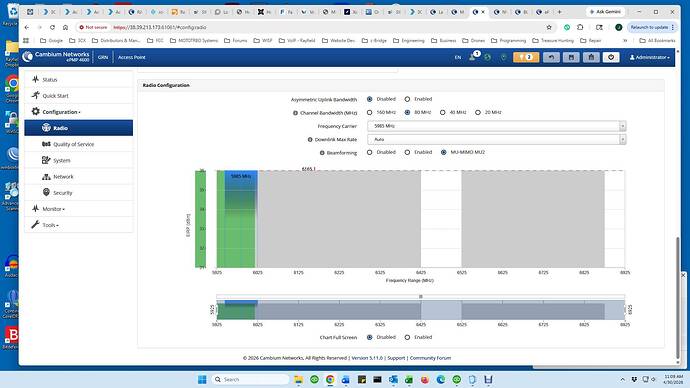The image size is (690, 388).
Task: Click in the taskbar Search box
Action: tap(250, 379)
